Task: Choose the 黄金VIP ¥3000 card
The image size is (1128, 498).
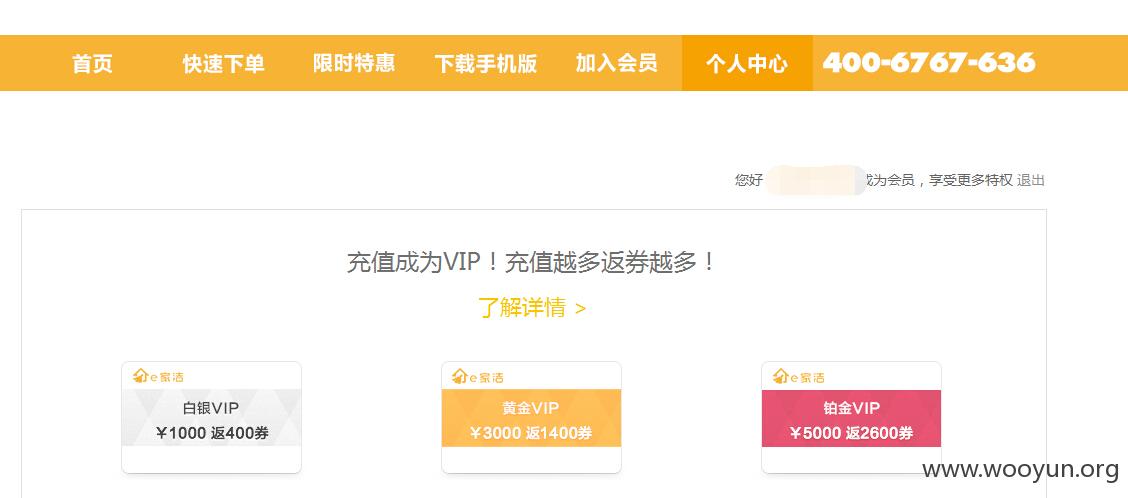Action: click(x=531, y=417)
